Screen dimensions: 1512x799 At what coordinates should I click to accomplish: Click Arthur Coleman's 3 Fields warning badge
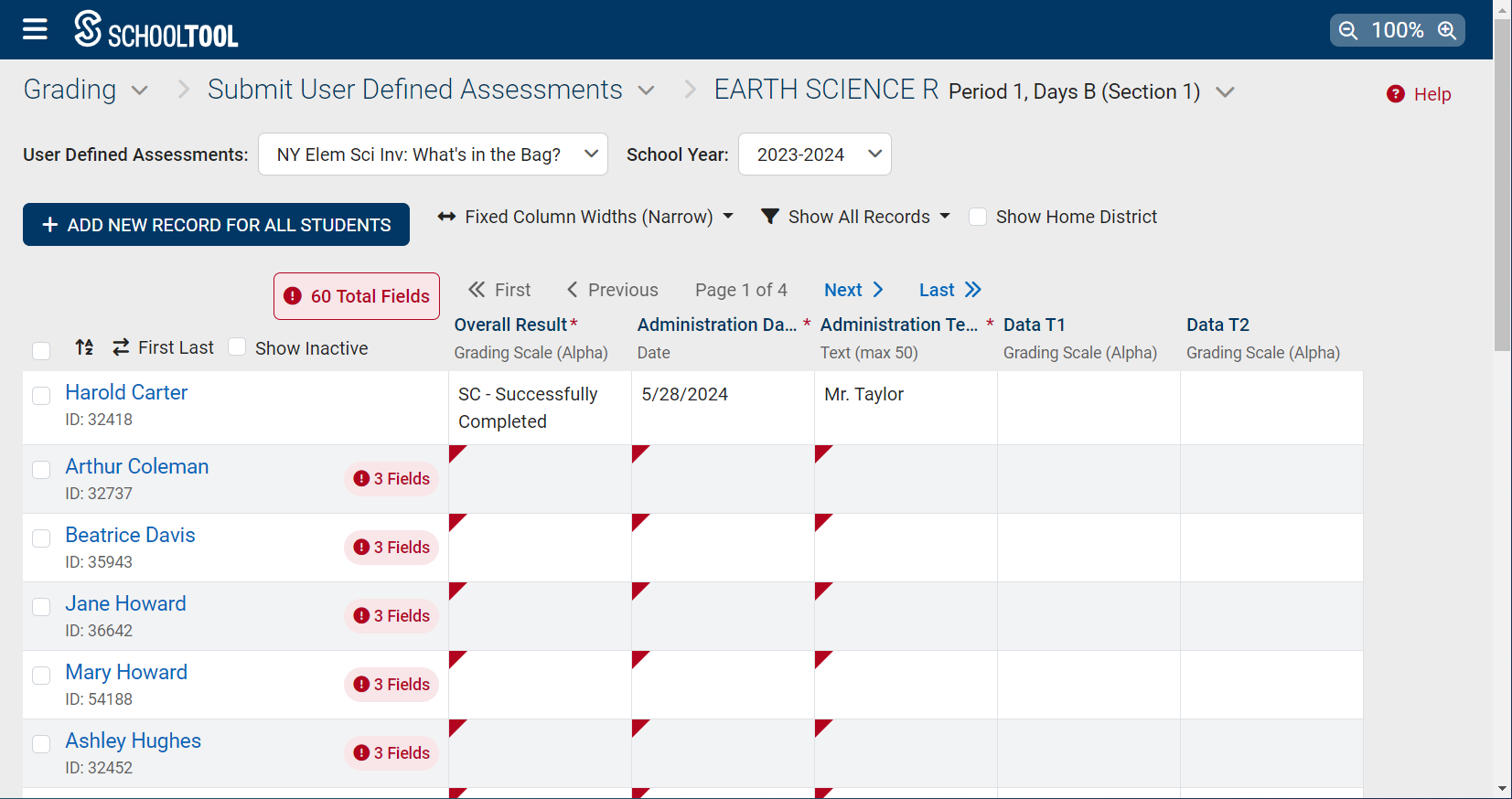tap(391, 479)
